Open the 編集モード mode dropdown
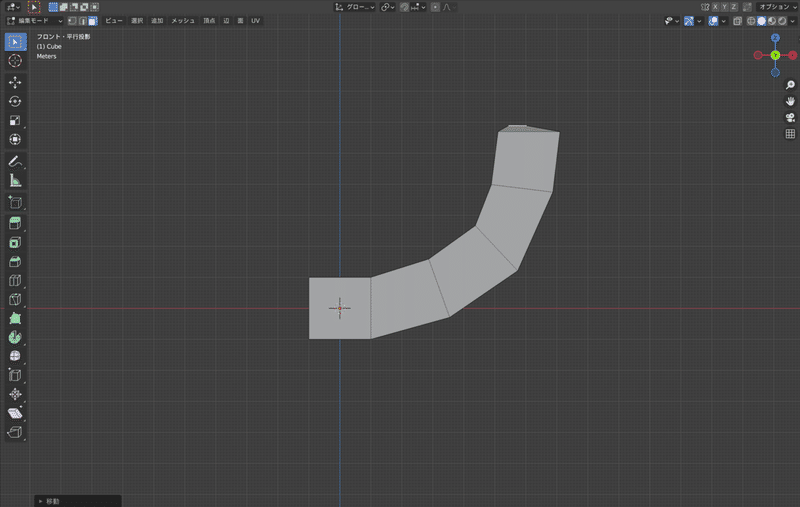 [34, 21]
